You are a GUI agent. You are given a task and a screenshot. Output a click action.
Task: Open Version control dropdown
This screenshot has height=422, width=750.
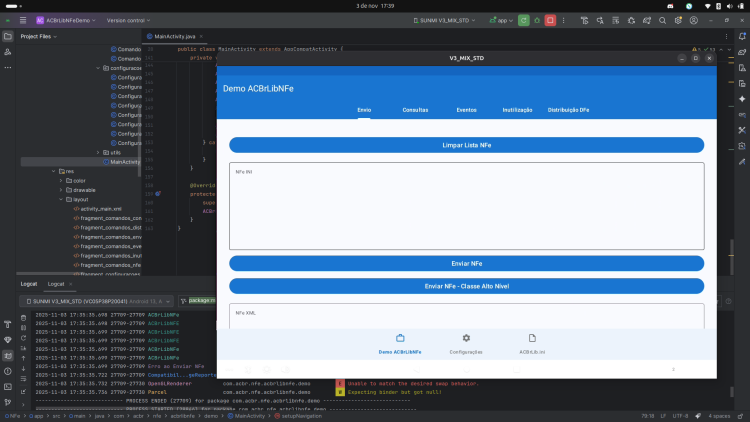[128, 21]
